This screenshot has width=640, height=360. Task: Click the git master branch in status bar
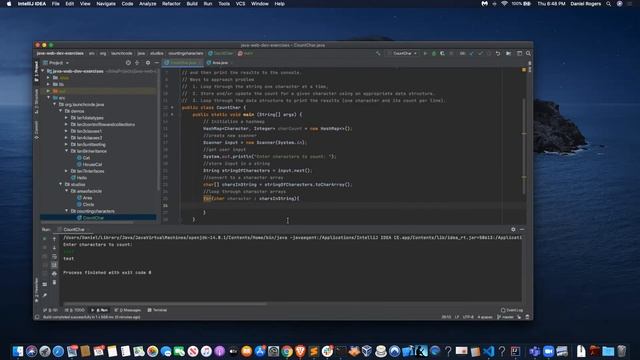tap(505, 317)
